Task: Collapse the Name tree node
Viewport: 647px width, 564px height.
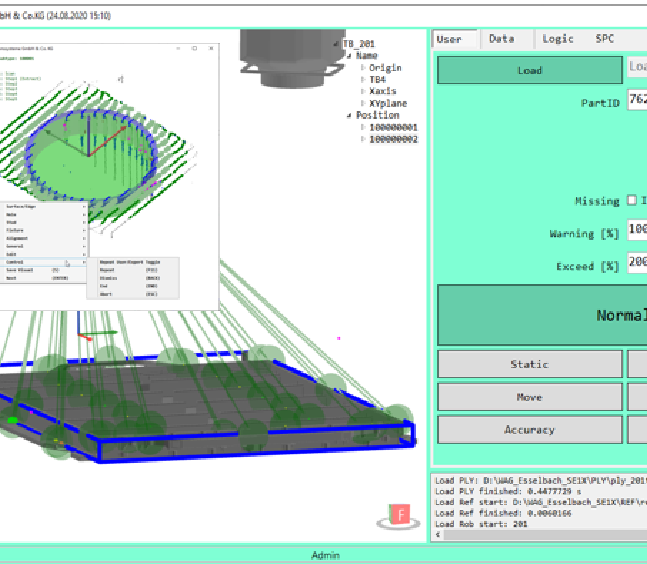Action: tap(349, 56)
